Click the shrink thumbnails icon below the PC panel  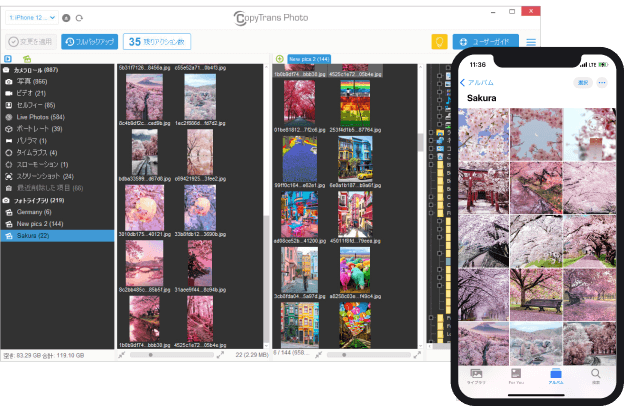(318, 355)
